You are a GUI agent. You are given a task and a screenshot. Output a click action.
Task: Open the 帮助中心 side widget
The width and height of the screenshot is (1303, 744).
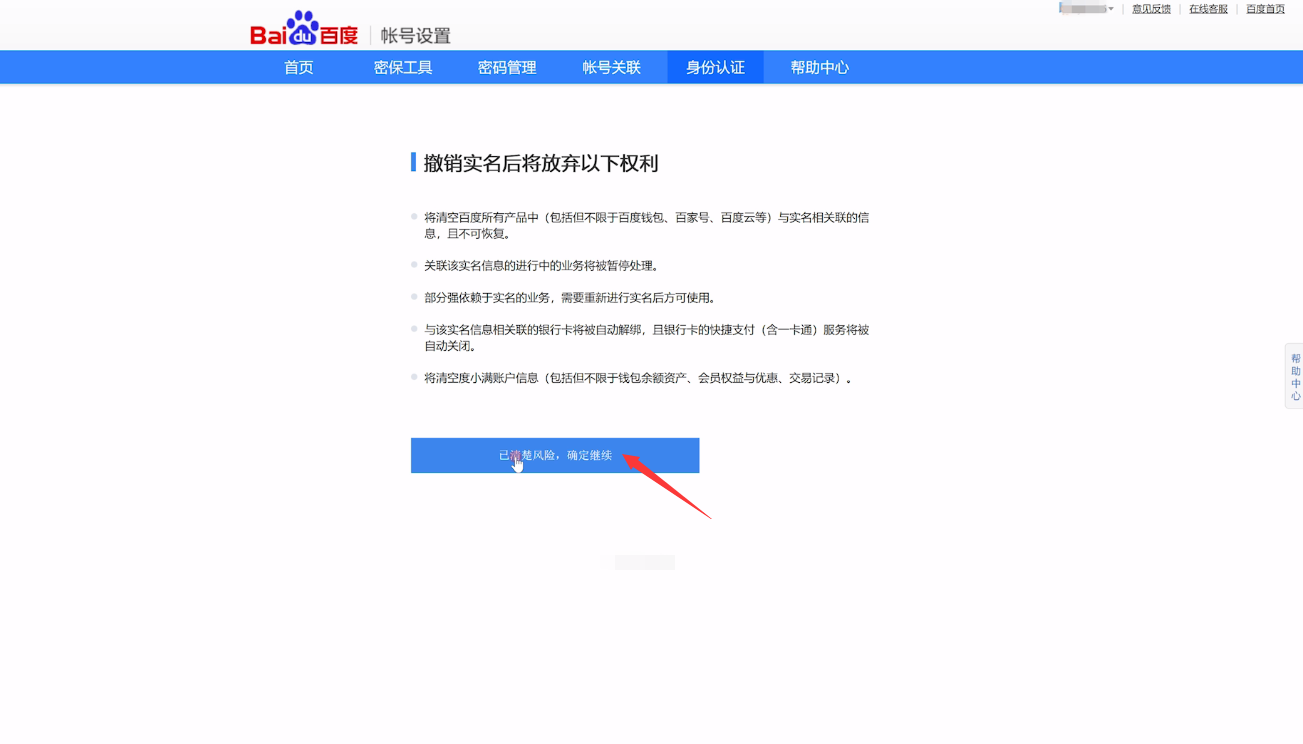coord(1295,377)
